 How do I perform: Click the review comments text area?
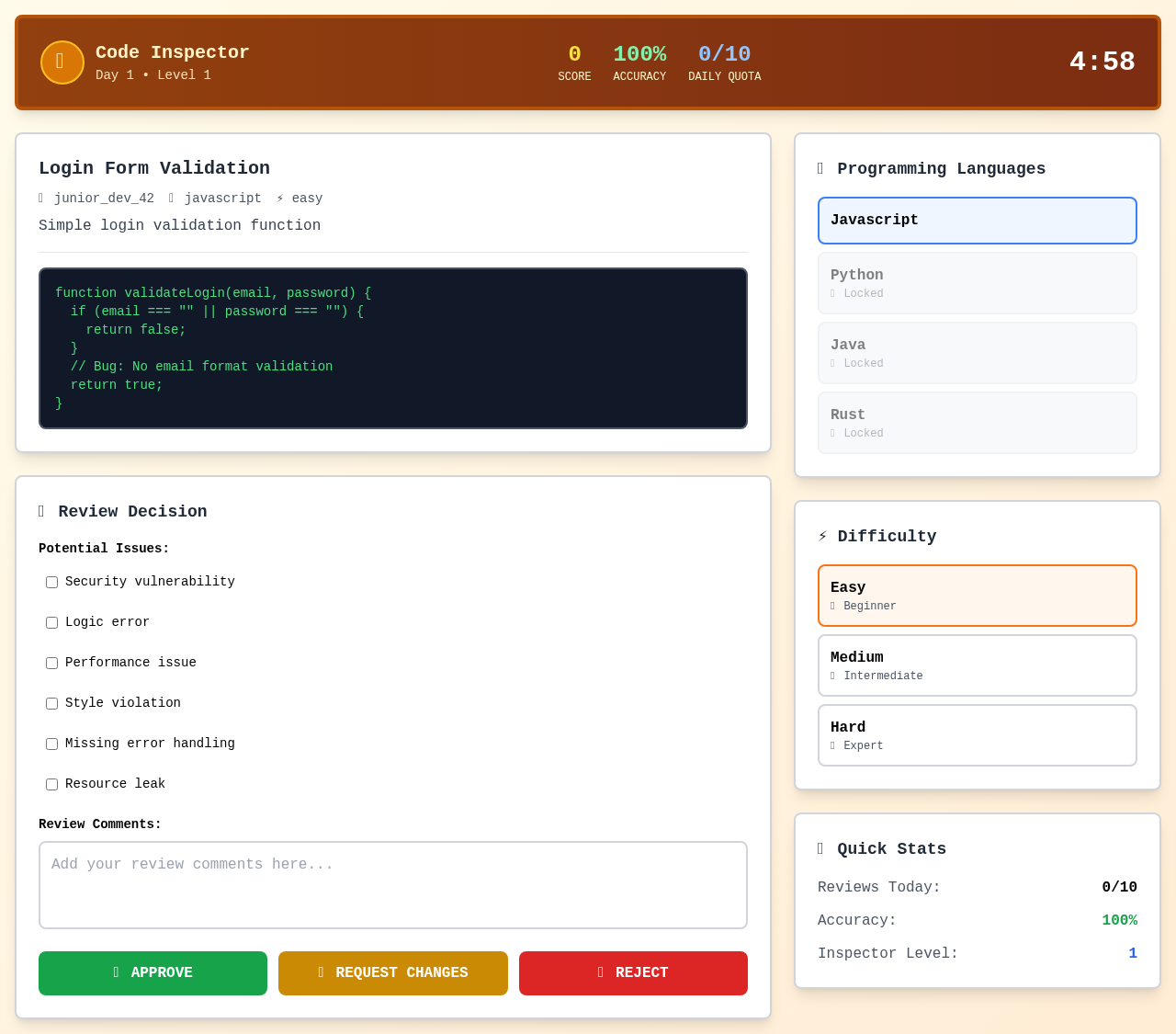393,884
